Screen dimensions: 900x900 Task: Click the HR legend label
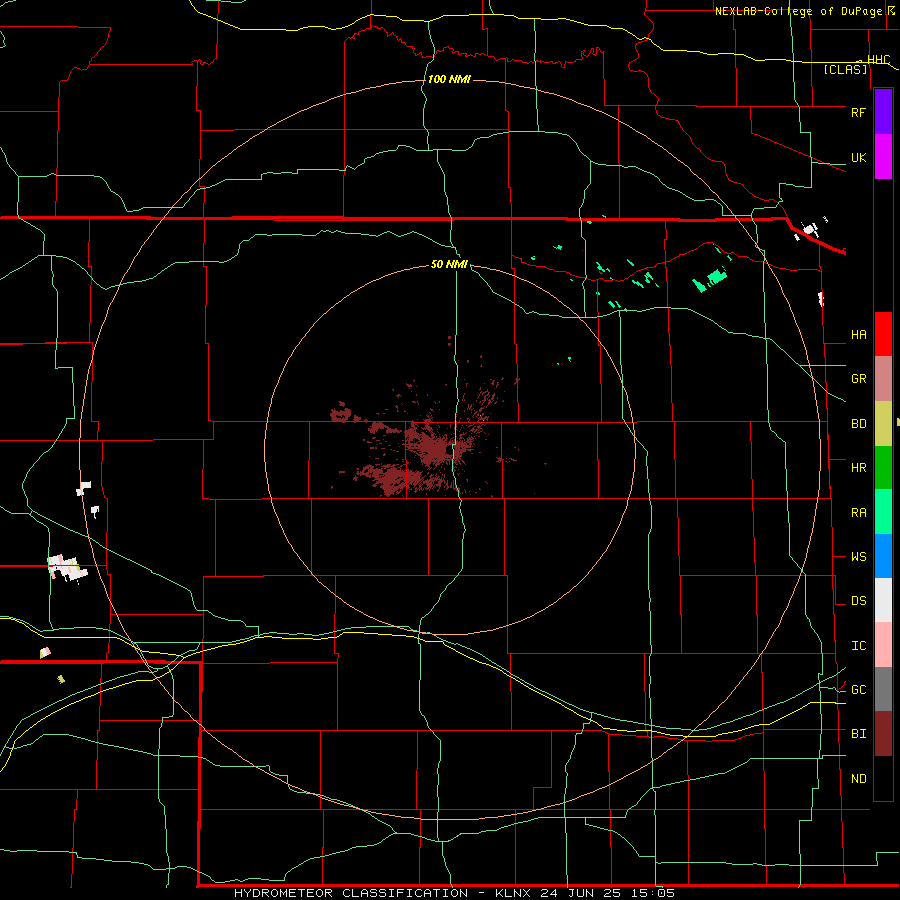pos(858,468)
